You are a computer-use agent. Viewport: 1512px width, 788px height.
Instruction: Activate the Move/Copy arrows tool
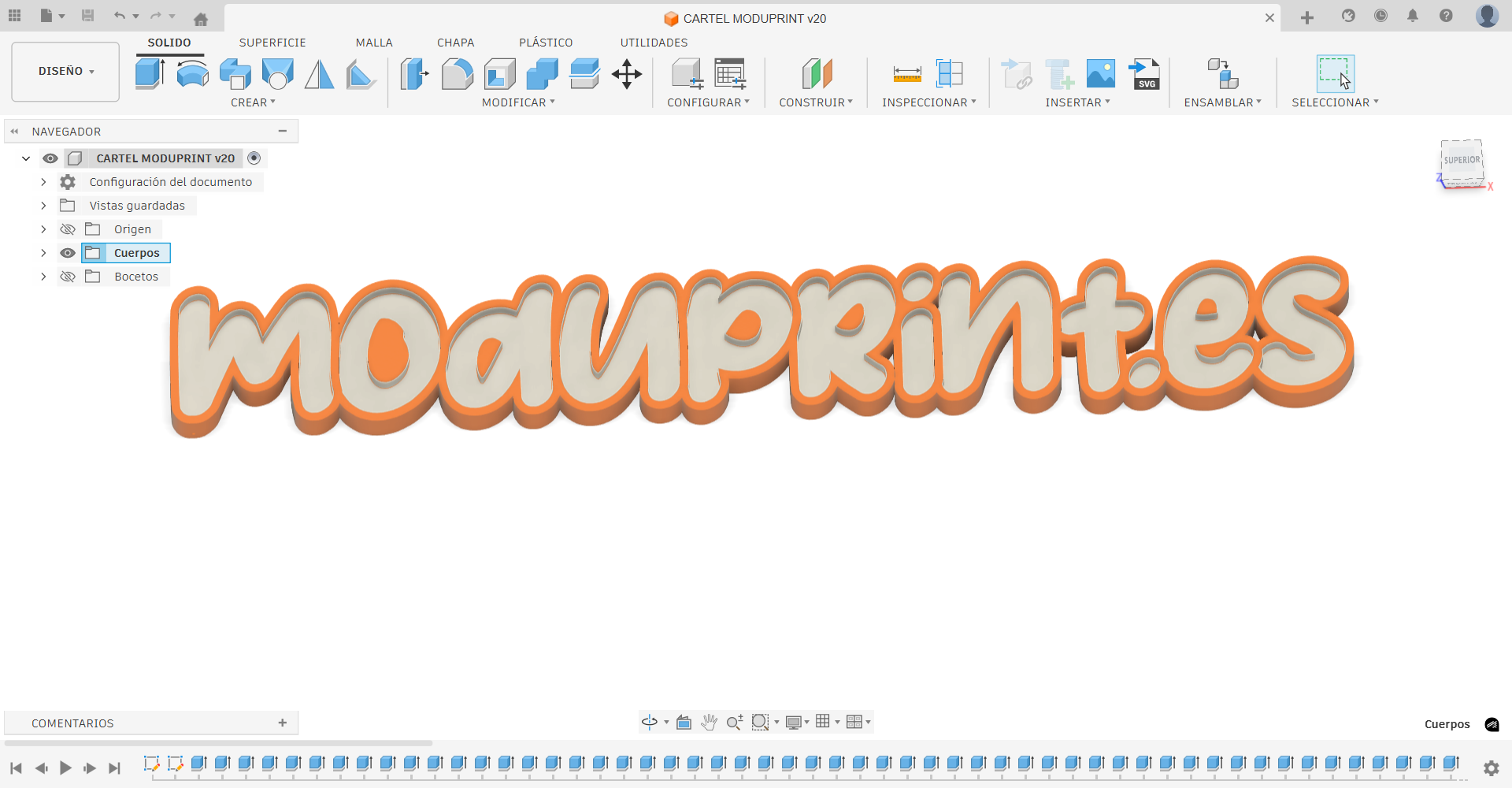627,74
